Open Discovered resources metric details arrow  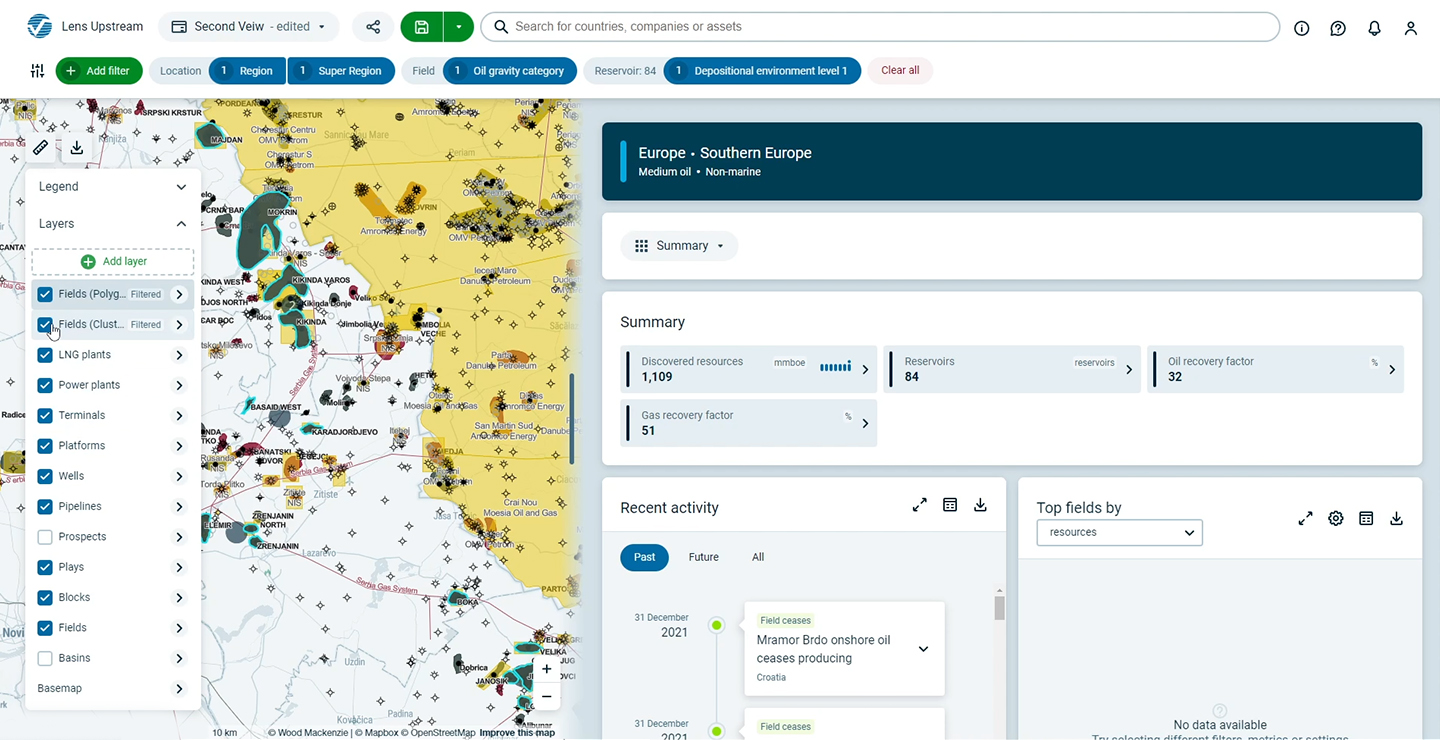865,369
